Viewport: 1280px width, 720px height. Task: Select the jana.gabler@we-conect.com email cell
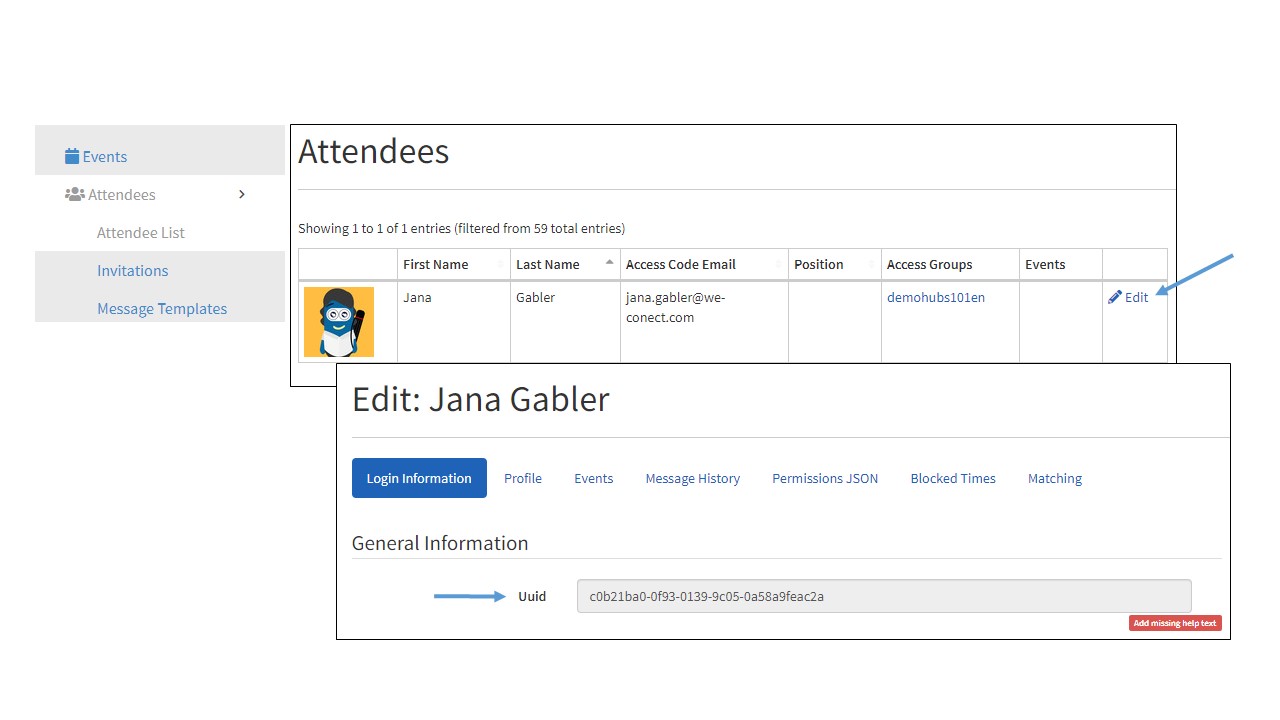[704, 321]
